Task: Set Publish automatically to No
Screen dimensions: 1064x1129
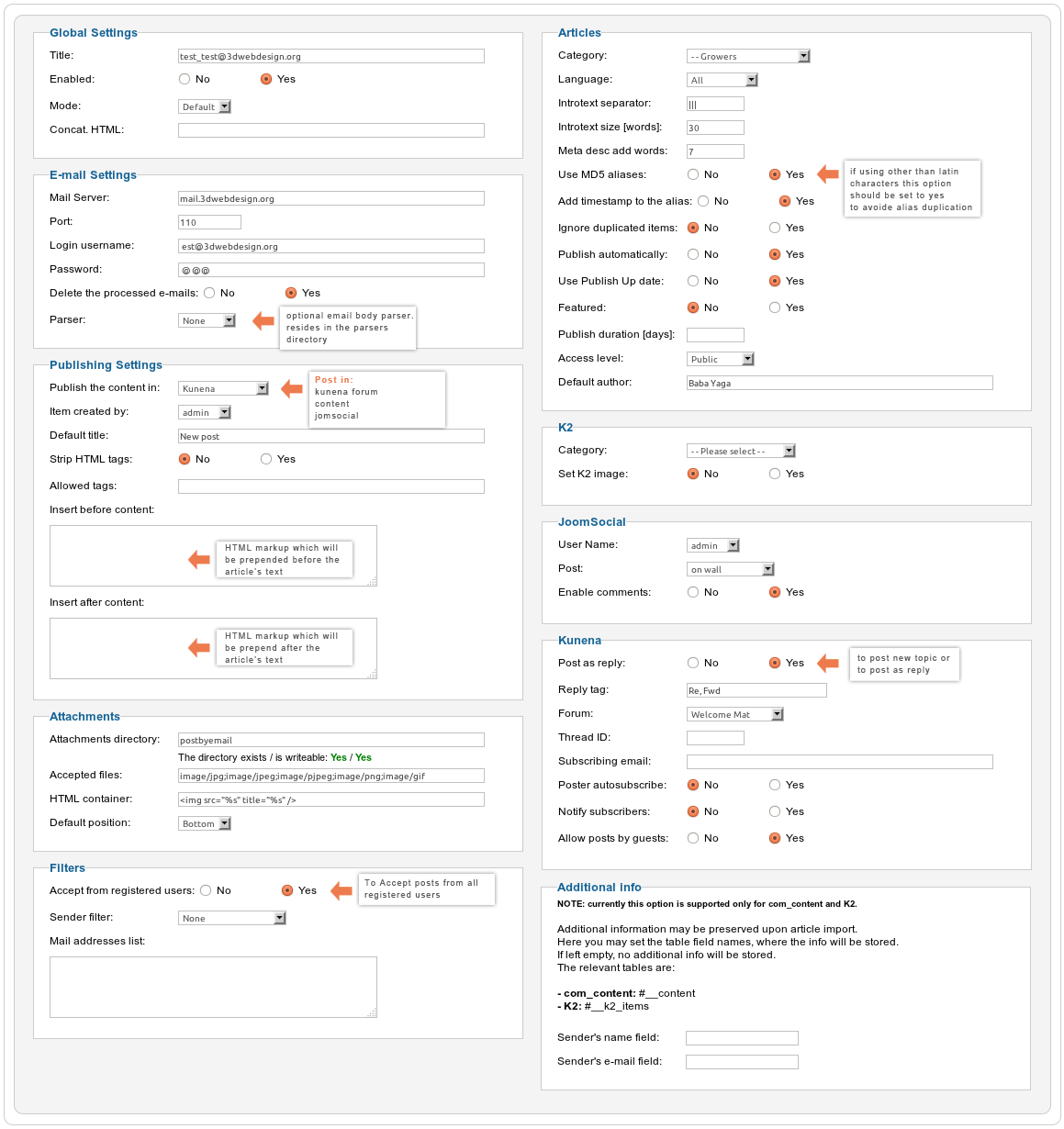Action: (x=693, y=254)
